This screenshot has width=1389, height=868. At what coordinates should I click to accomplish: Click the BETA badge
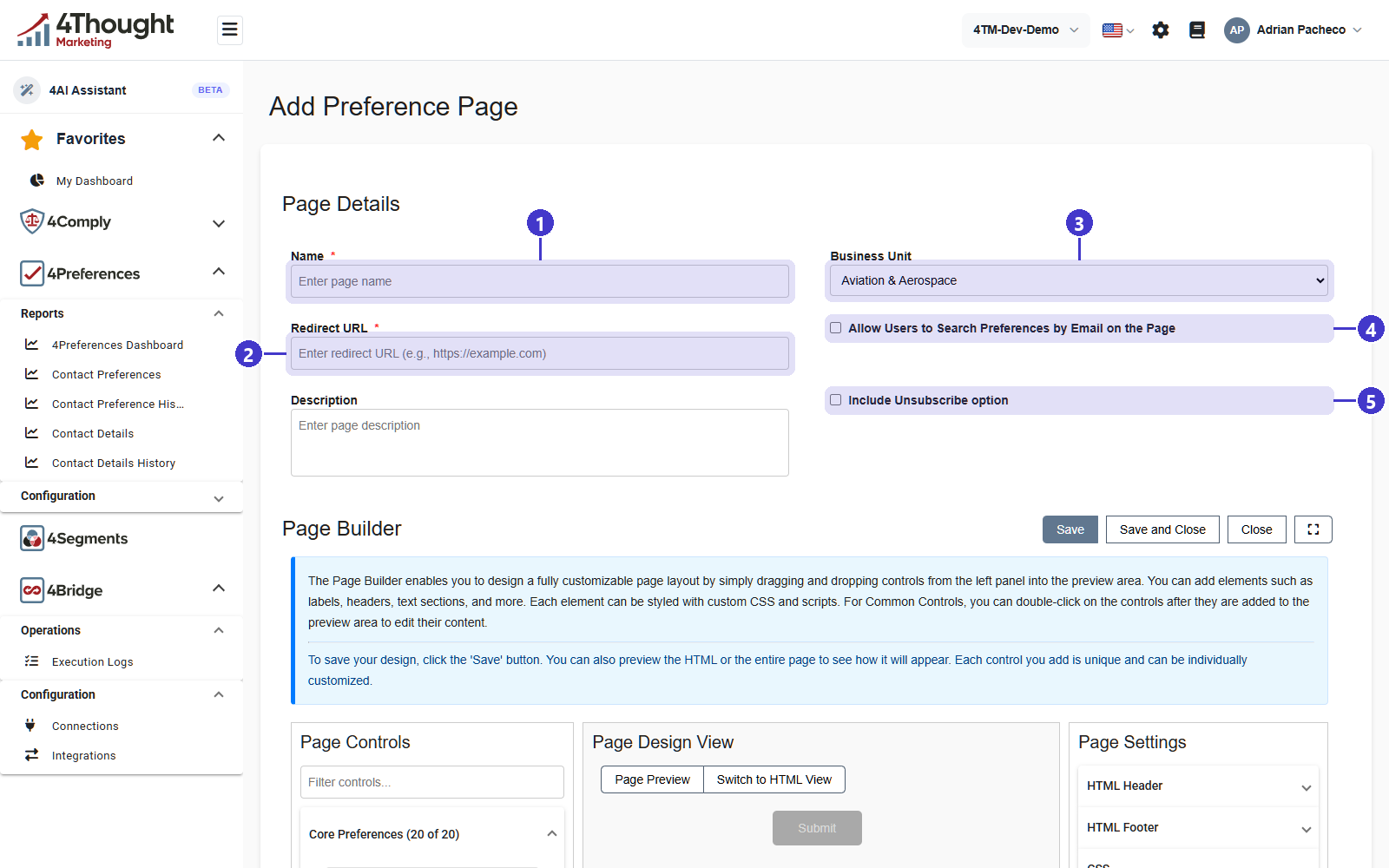[x=210, y=90]
